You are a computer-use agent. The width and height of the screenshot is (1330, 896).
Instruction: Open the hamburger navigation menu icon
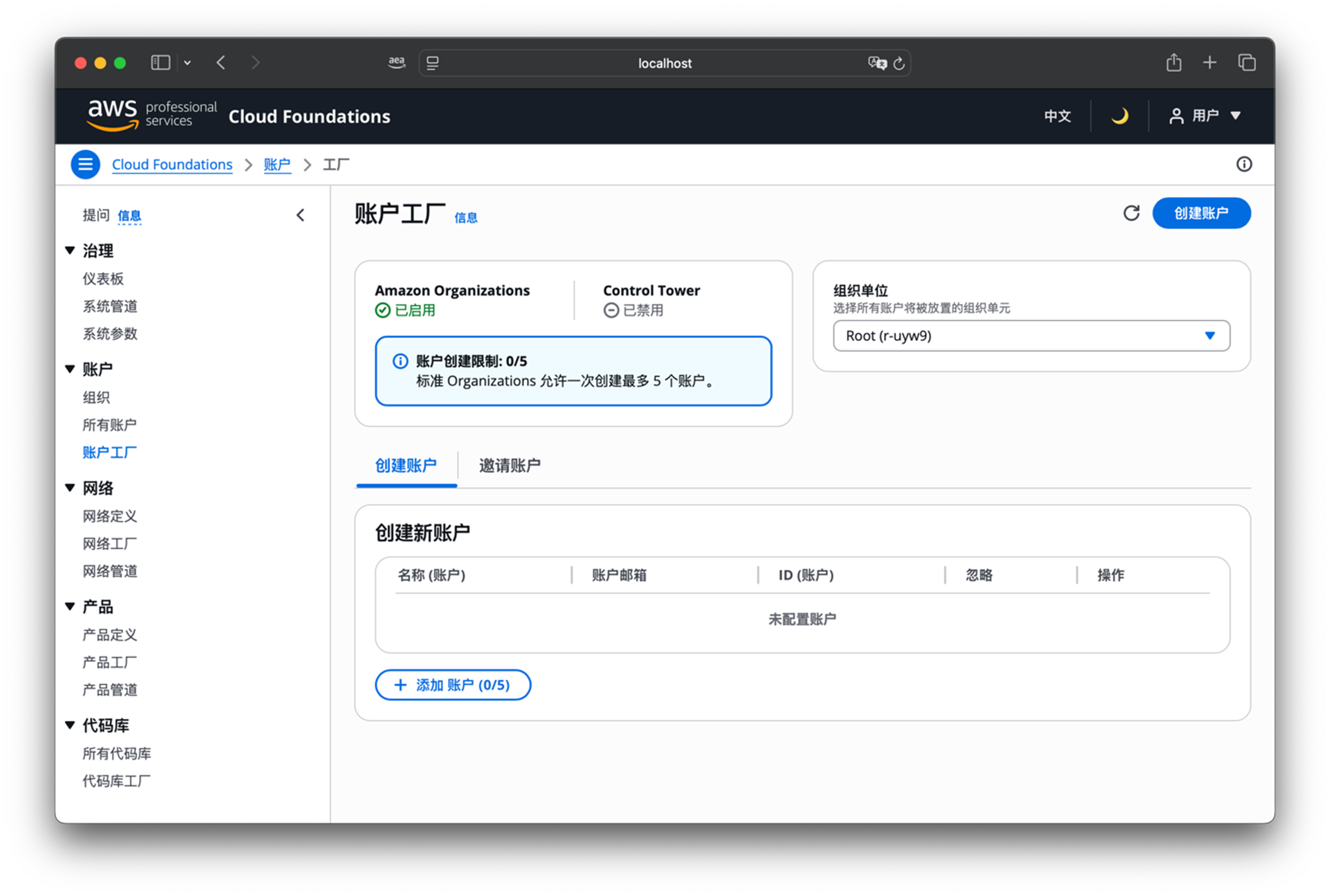[x=85, y=165]
